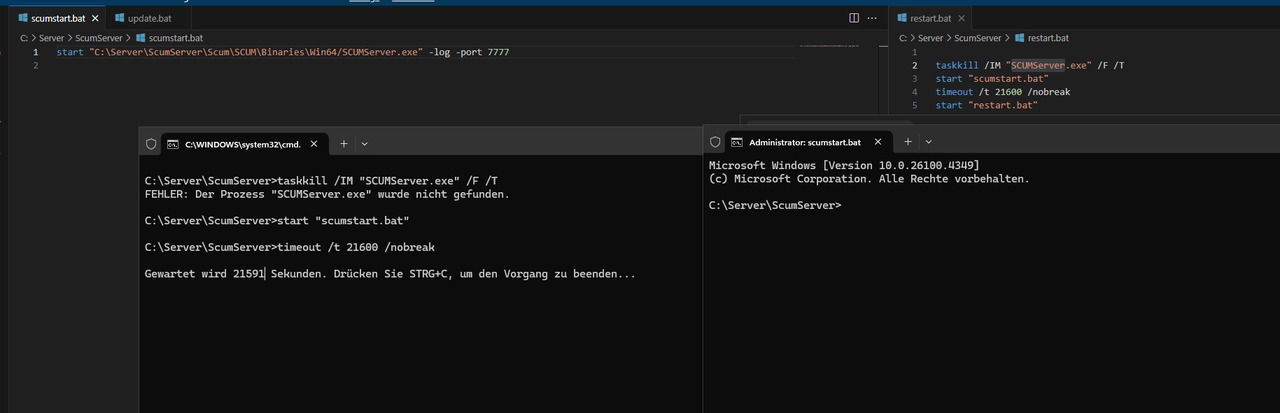The image size is (1280, 413).
Task: Close the Administrator: scumstart.bat terminal tab
Action: tap(878, 142)
